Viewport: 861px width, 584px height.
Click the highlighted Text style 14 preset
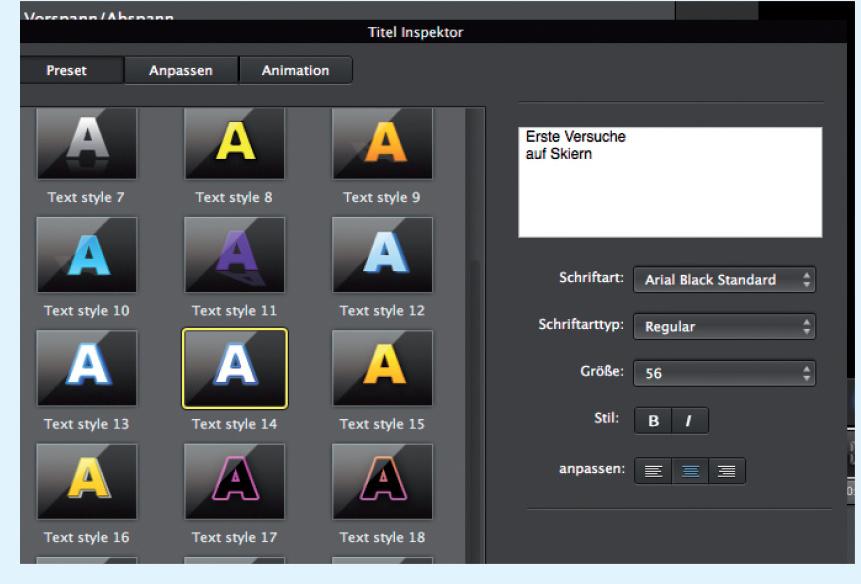pyautogui.click(x=234, y=368)
